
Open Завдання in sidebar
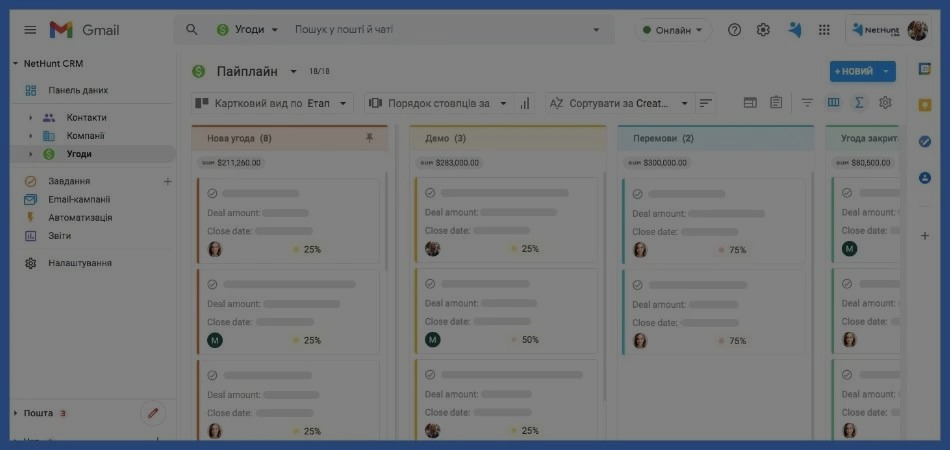point(69,181)
